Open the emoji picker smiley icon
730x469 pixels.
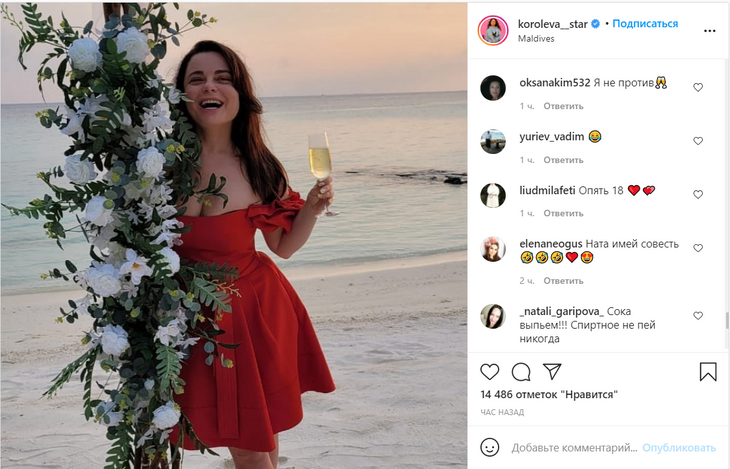(x=490, y=447)
